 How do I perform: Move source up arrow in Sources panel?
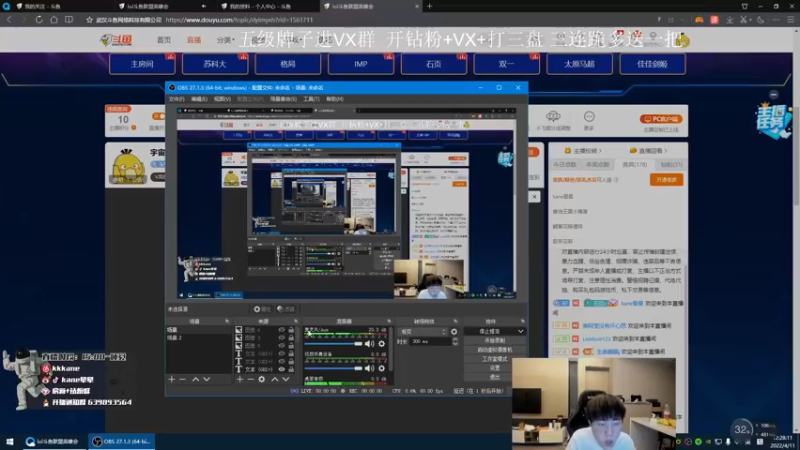274,379
